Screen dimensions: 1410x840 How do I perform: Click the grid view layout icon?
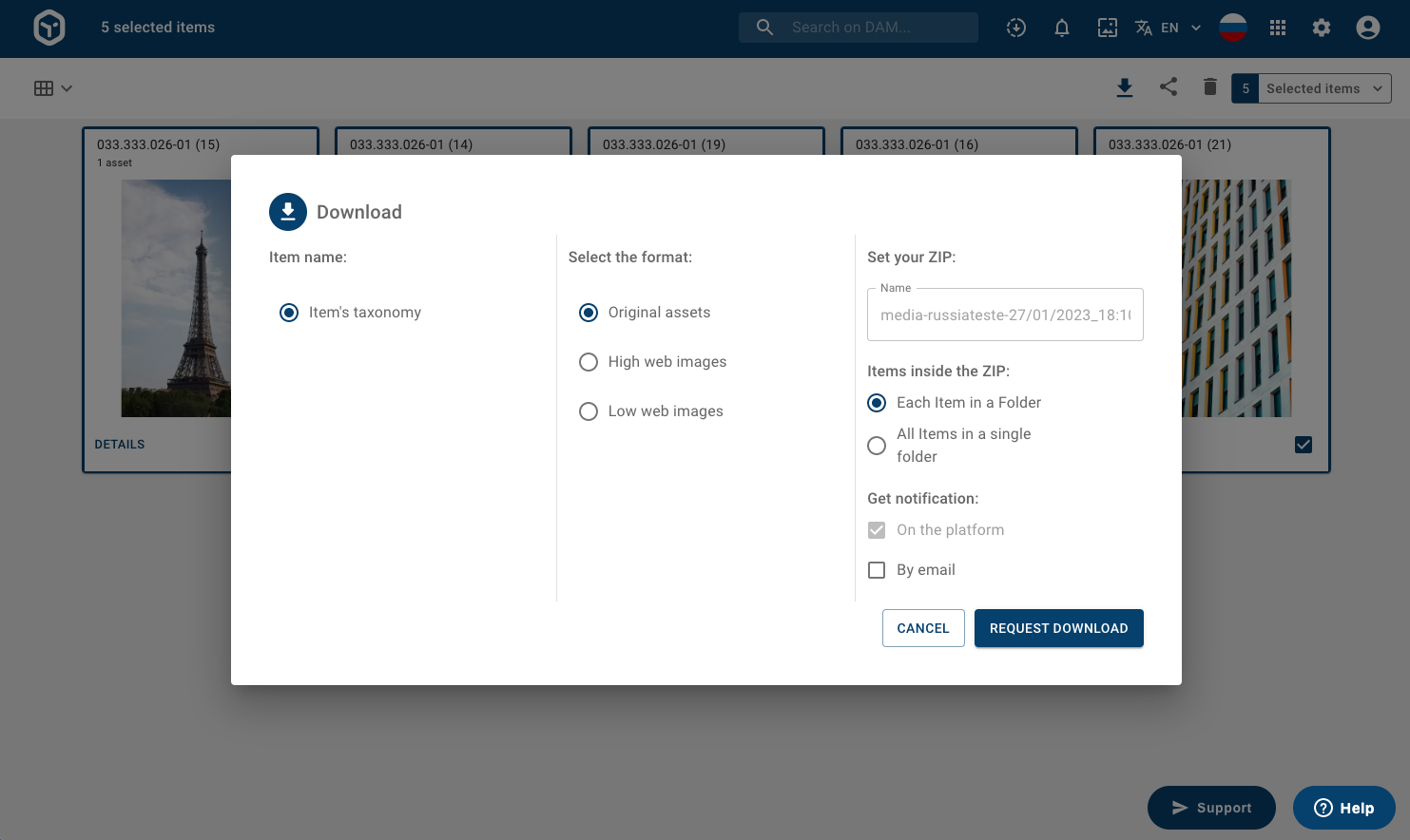point(44,88)
